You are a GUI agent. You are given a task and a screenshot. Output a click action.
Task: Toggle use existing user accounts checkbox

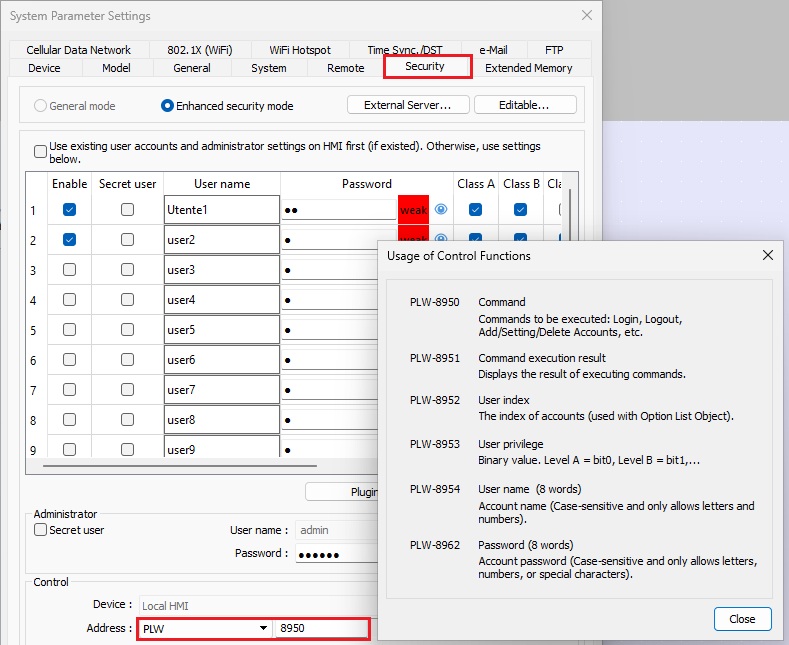[41, 152]
